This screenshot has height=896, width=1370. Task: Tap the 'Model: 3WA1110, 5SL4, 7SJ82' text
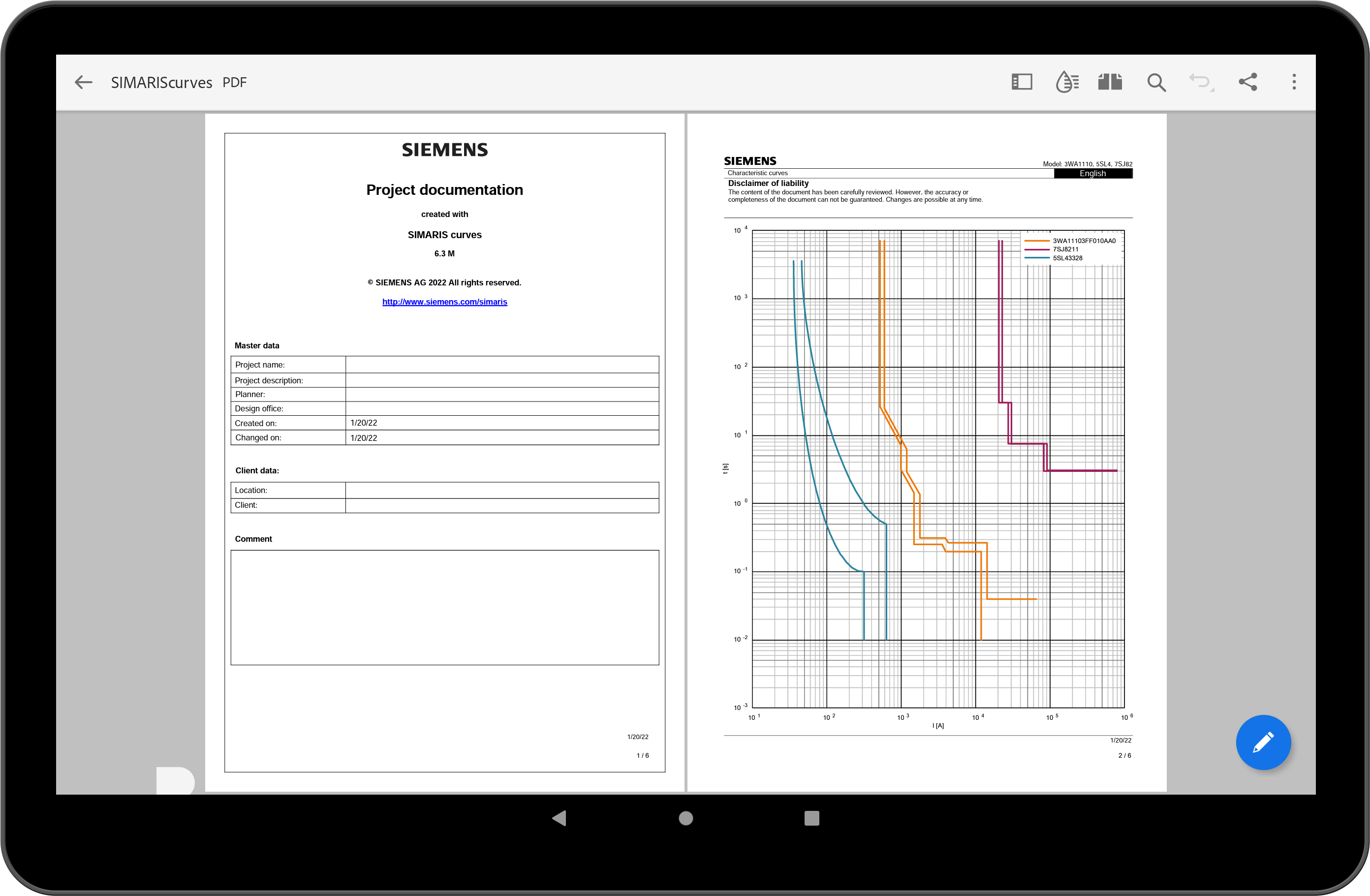tap(1088, 164)
